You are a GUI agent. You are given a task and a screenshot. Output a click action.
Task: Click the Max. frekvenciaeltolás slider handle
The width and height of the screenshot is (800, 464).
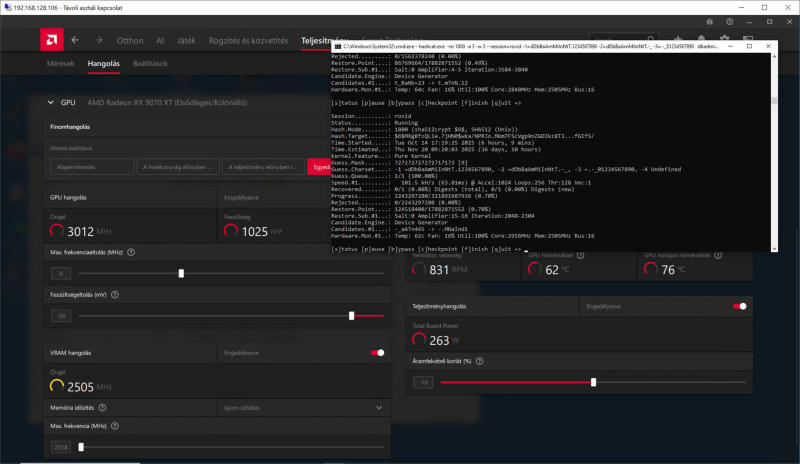181,274
